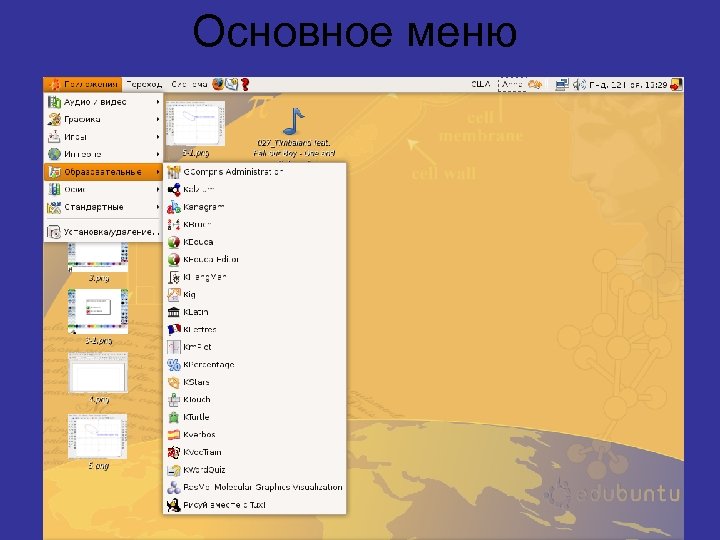Viewport: 720px width, 540px height.
Task: Launch KVerbos
Action: coord(254,434)
